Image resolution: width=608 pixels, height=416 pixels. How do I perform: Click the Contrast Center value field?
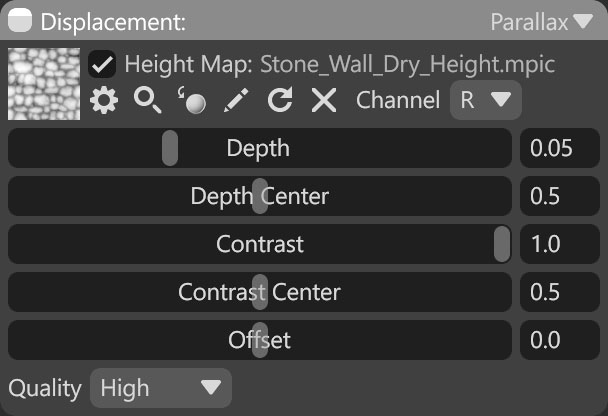(x=560, y=292)
